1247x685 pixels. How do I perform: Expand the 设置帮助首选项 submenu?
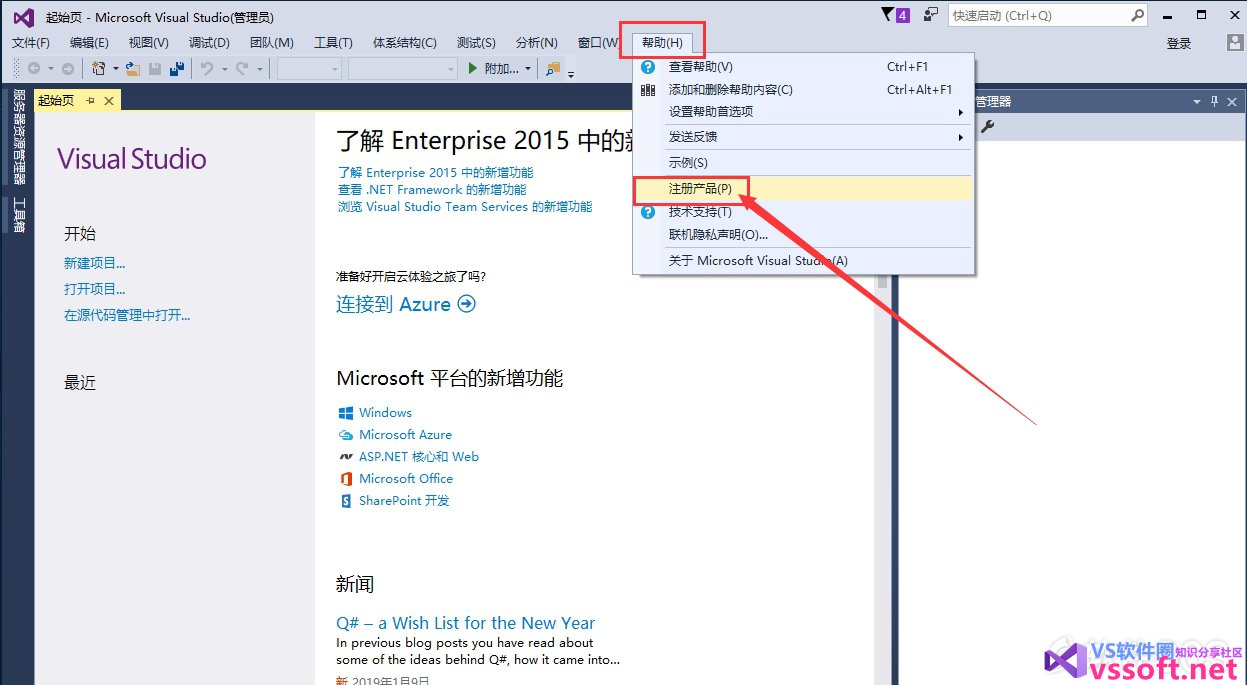click(803, 112)
